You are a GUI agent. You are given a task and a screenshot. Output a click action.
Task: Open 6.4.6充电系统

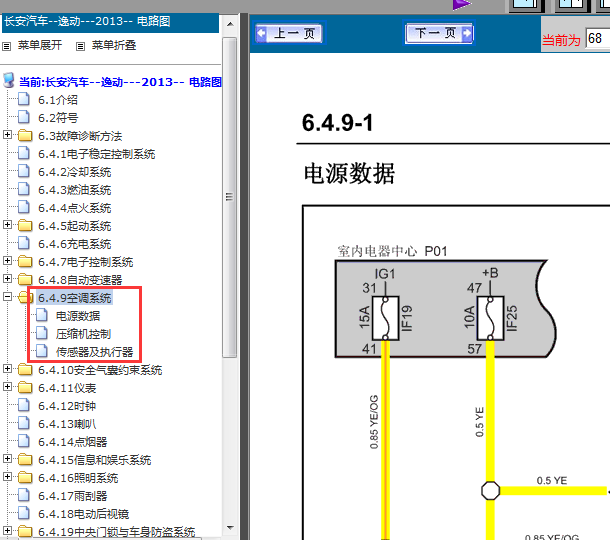click(x=74, y=244)
